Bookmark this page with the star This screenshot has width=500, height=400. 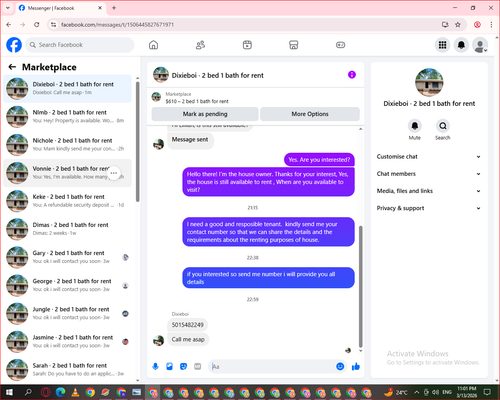click(458, 24)
